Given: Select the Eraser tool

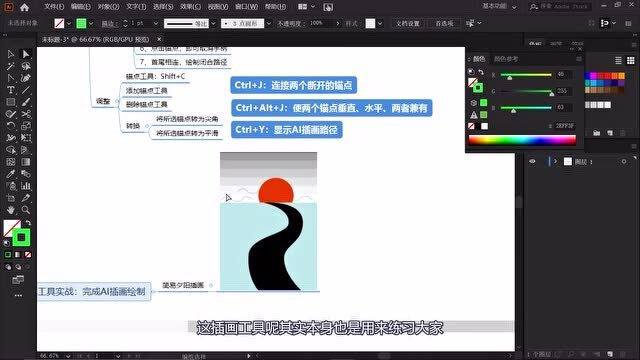Looking at the screenshot, I should tap(11, 114).
